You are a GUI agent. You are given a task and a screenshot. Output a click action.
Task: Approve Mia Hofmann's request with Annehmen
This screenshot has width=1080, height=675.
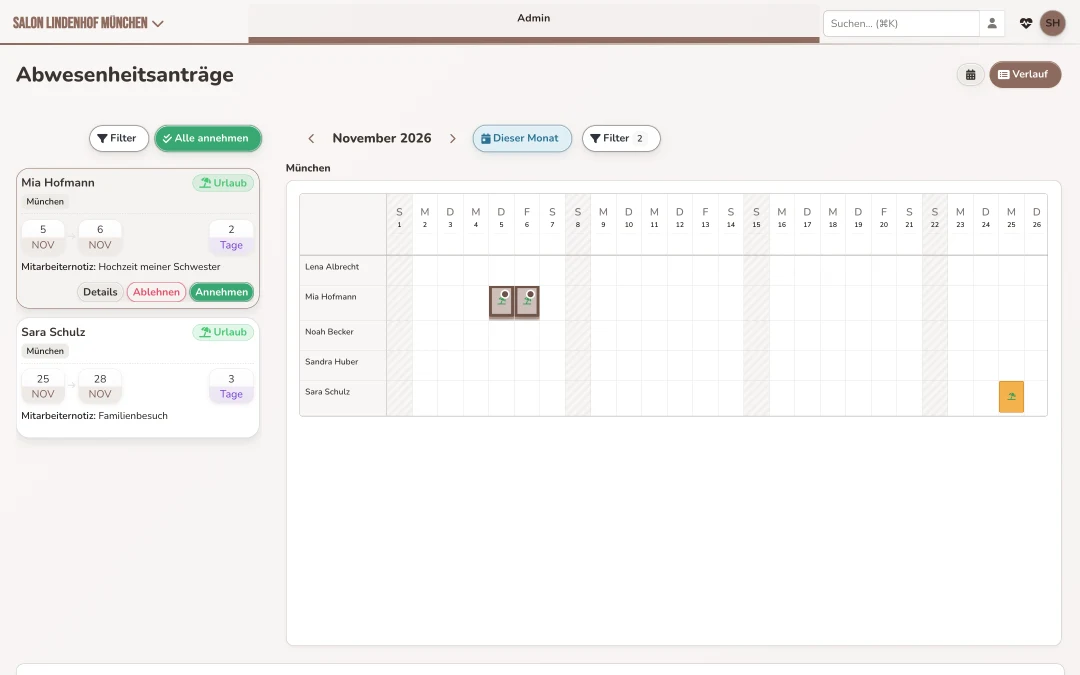pos(222,292)
